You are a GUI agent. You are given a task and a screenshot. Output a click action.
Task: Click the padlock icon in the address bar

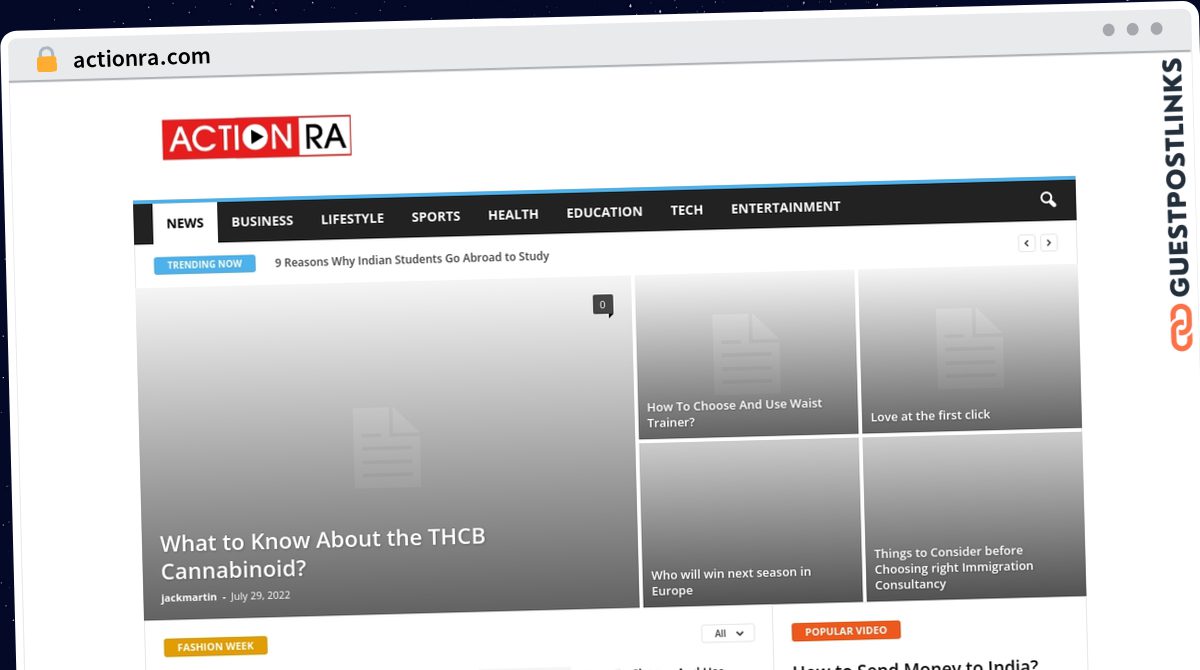point(45,58)
